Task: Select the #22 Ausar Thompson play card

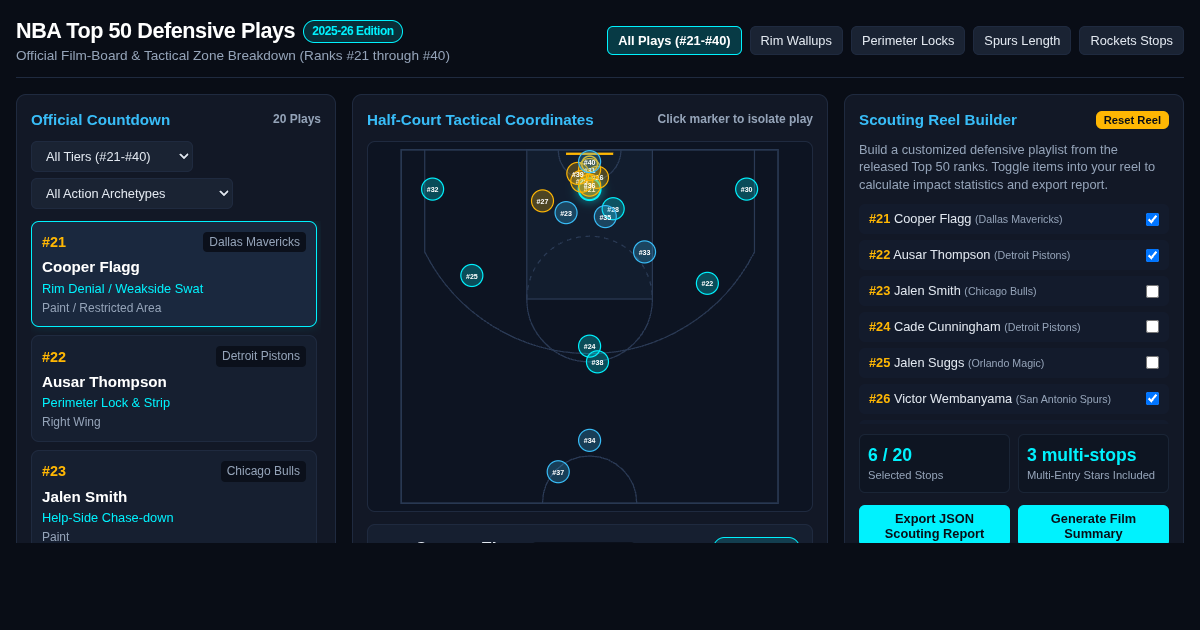Action: pyautogui.click(x=174, y=388)
